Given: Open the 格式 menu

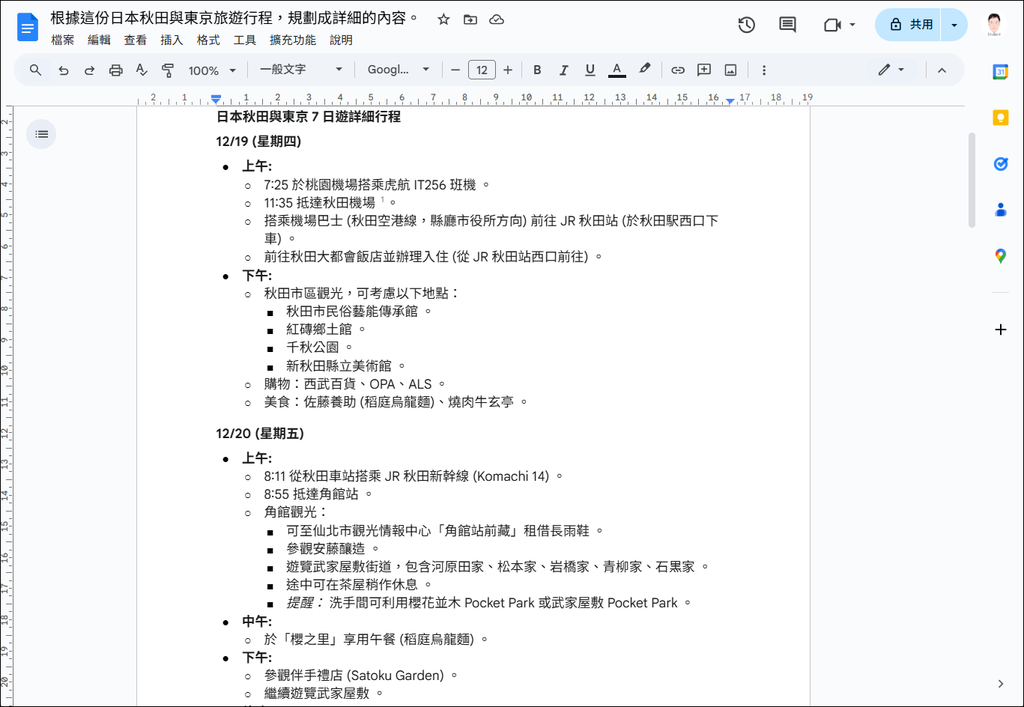Looking at the screenshot, I should [208, 40].
